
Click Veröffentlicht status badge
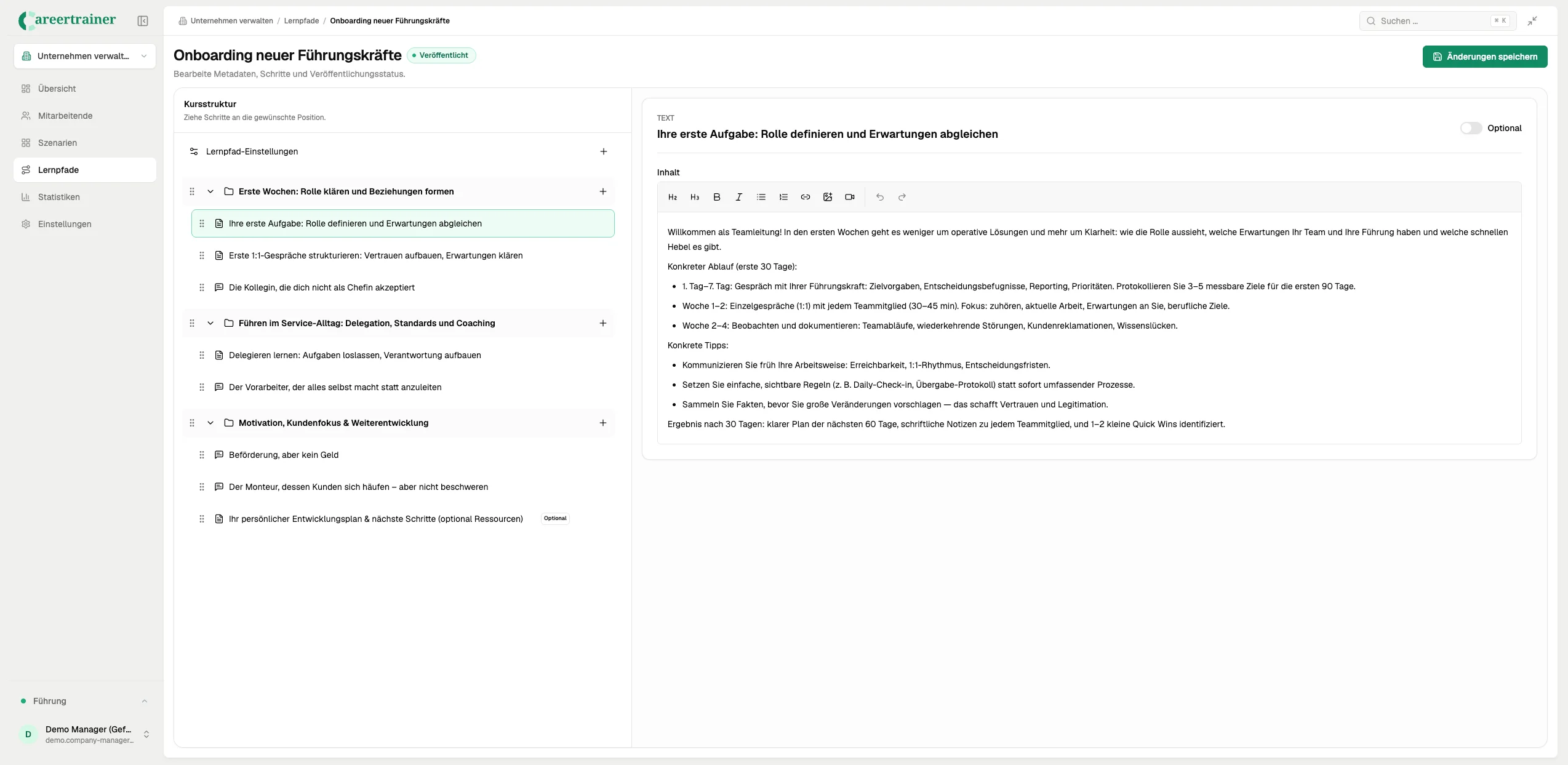pos(441,55)
